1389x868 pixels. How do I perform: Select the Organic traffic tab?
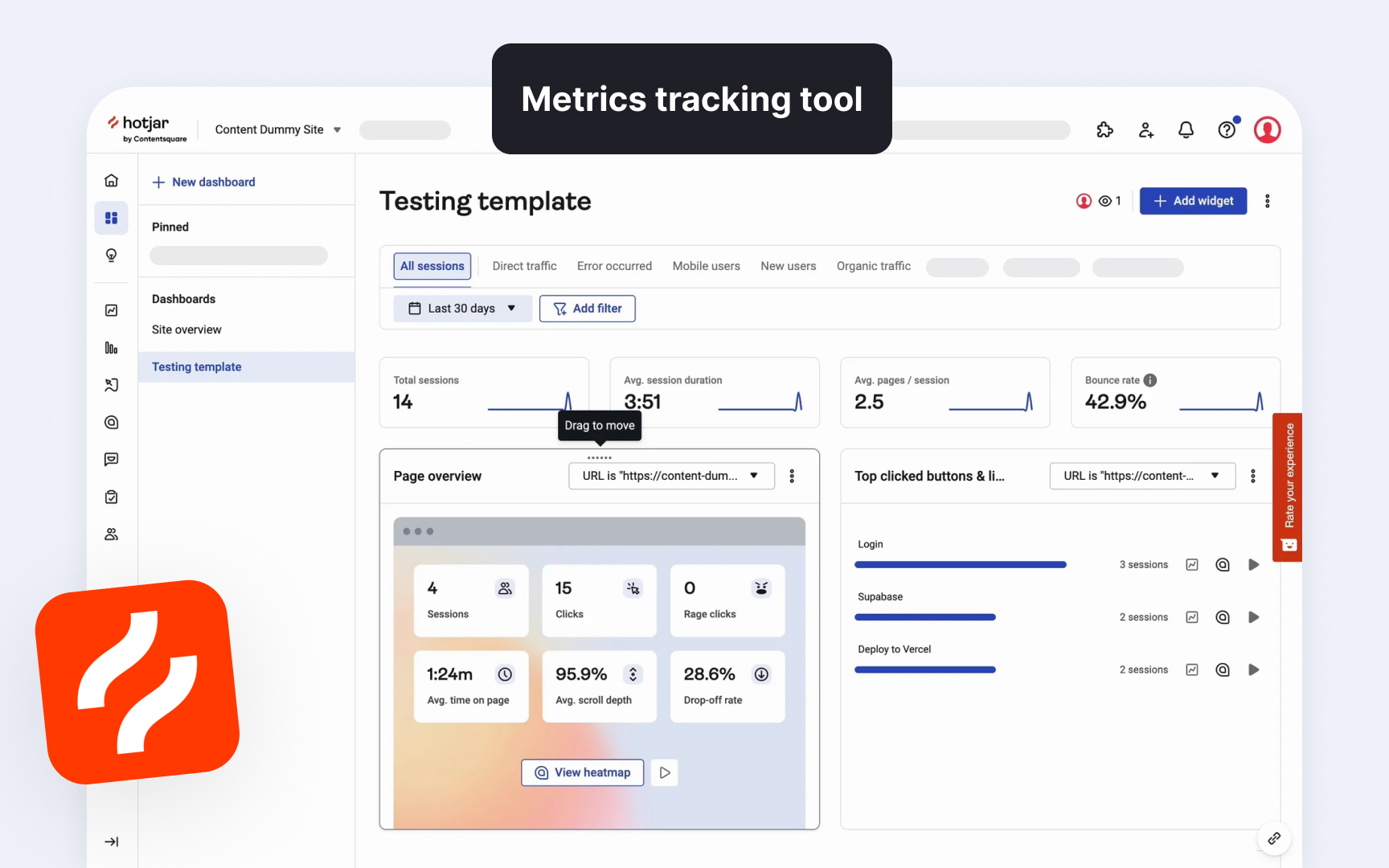coord(873,266)
